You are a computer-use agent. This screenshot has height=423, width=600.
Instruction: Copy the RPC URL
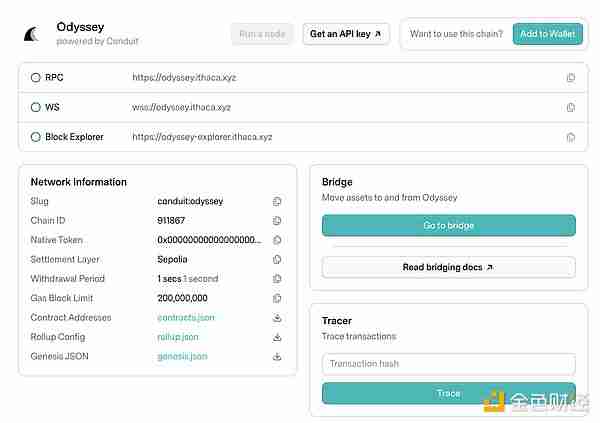click(571, 77)
